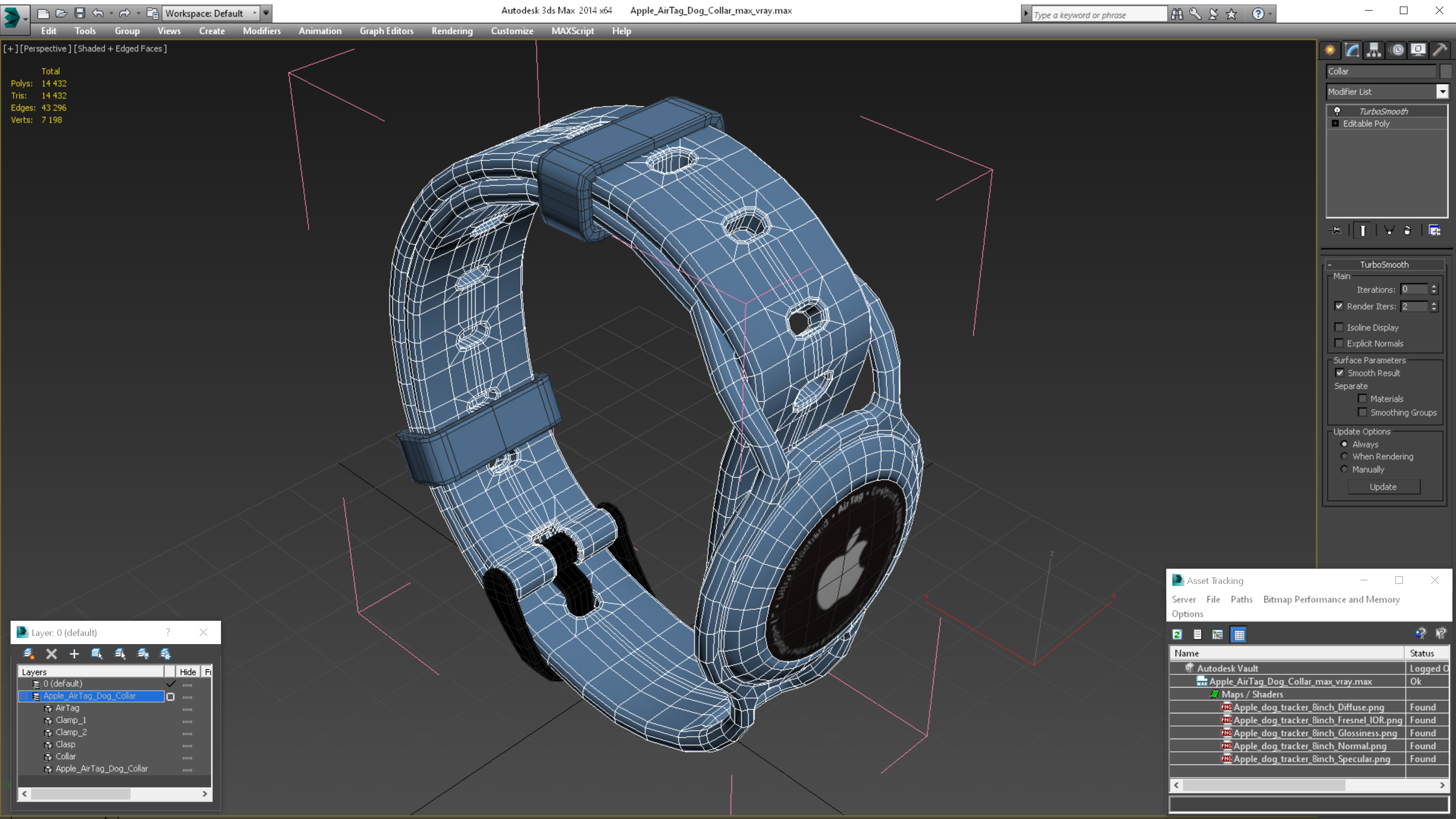Open the Utilities hammer panel tab
This screenshot has width=1456, height=819.
point(1440,51)
